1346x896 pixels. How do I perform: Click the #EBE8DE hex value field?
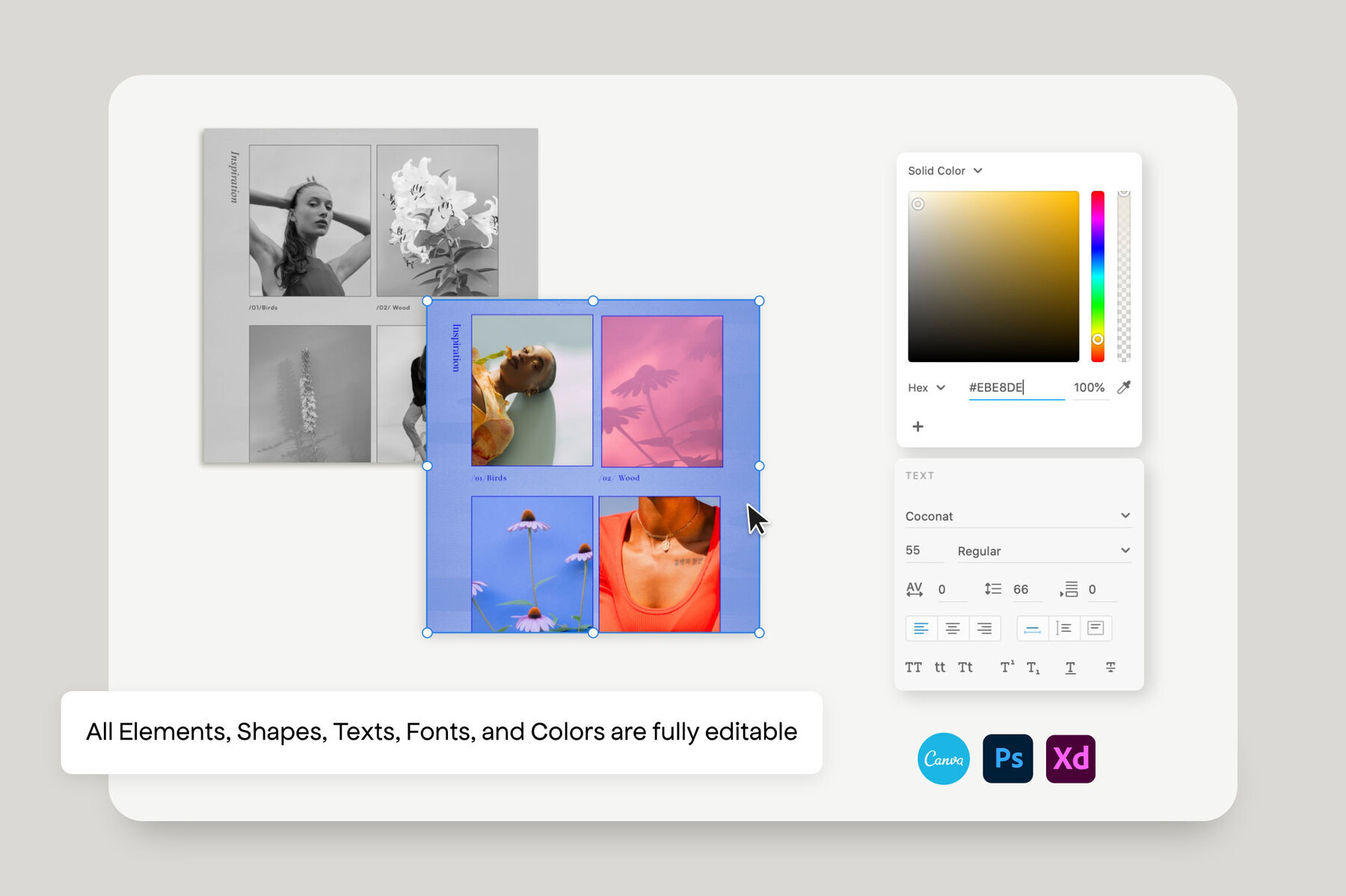coord(1015,387)
